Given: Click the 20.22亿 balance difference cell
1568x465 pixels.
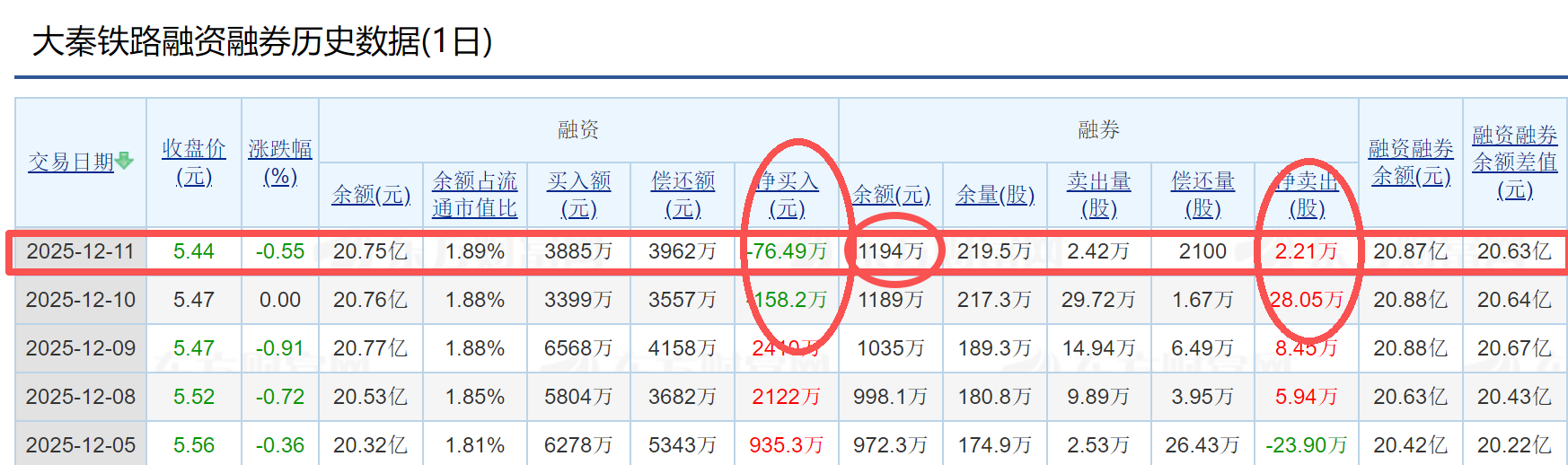Looking at the screenshot, I should (x=1515, y=445).
